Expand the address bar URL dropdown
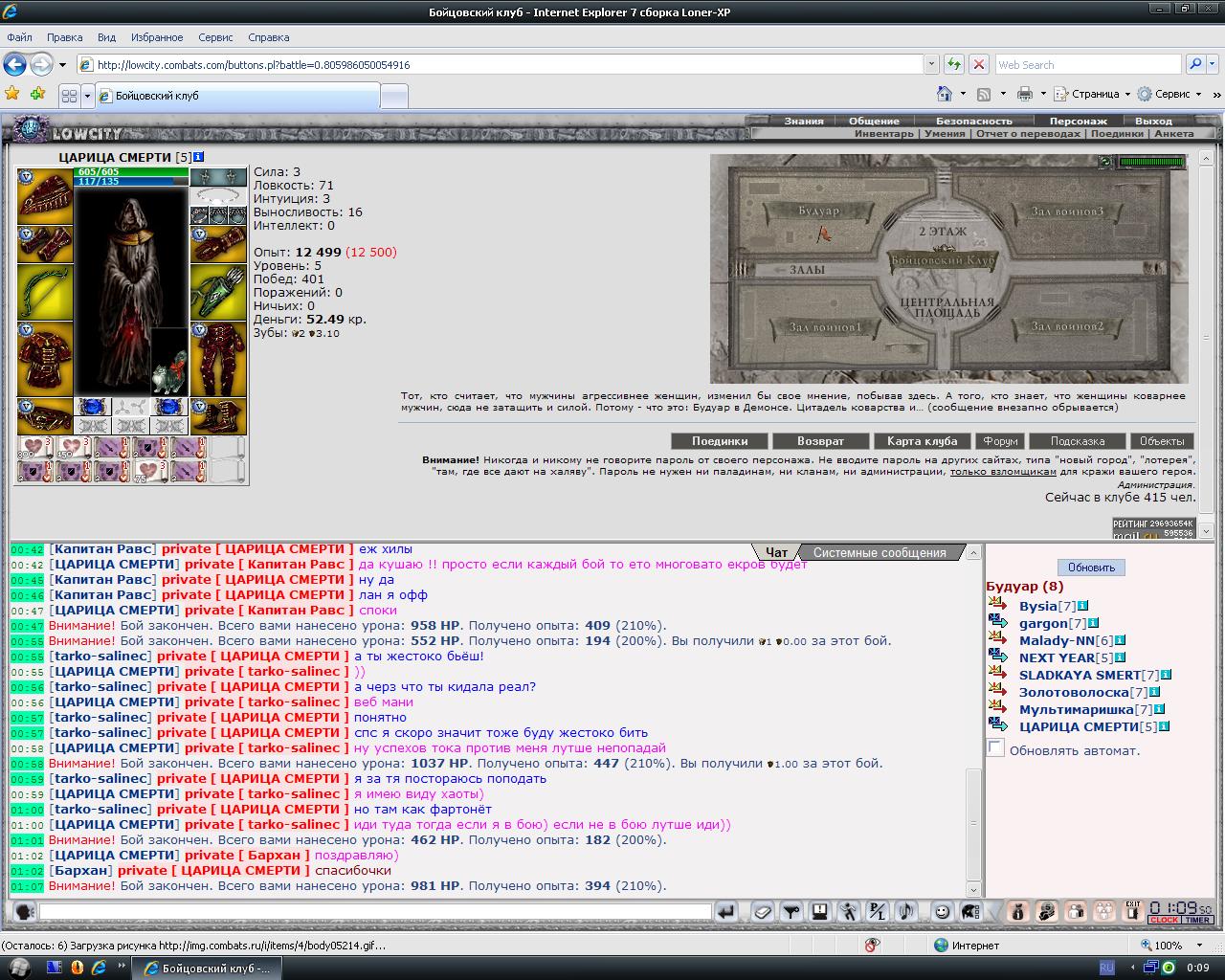The image size is (1225, 980). click(931, 65)
